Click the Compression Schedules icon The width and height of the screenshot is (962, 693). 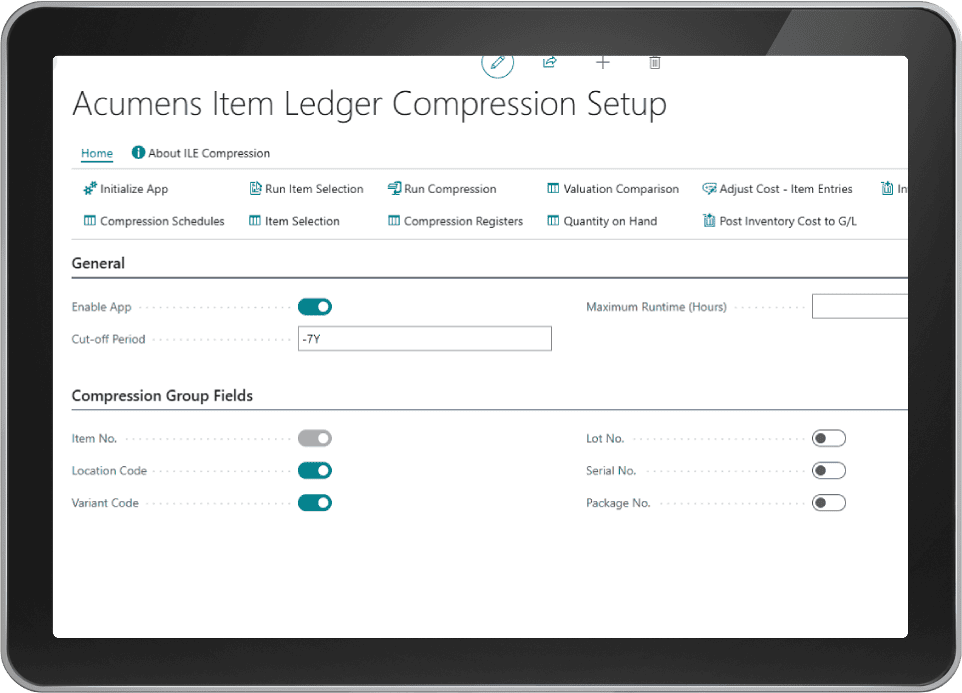[x=90, y=221]
